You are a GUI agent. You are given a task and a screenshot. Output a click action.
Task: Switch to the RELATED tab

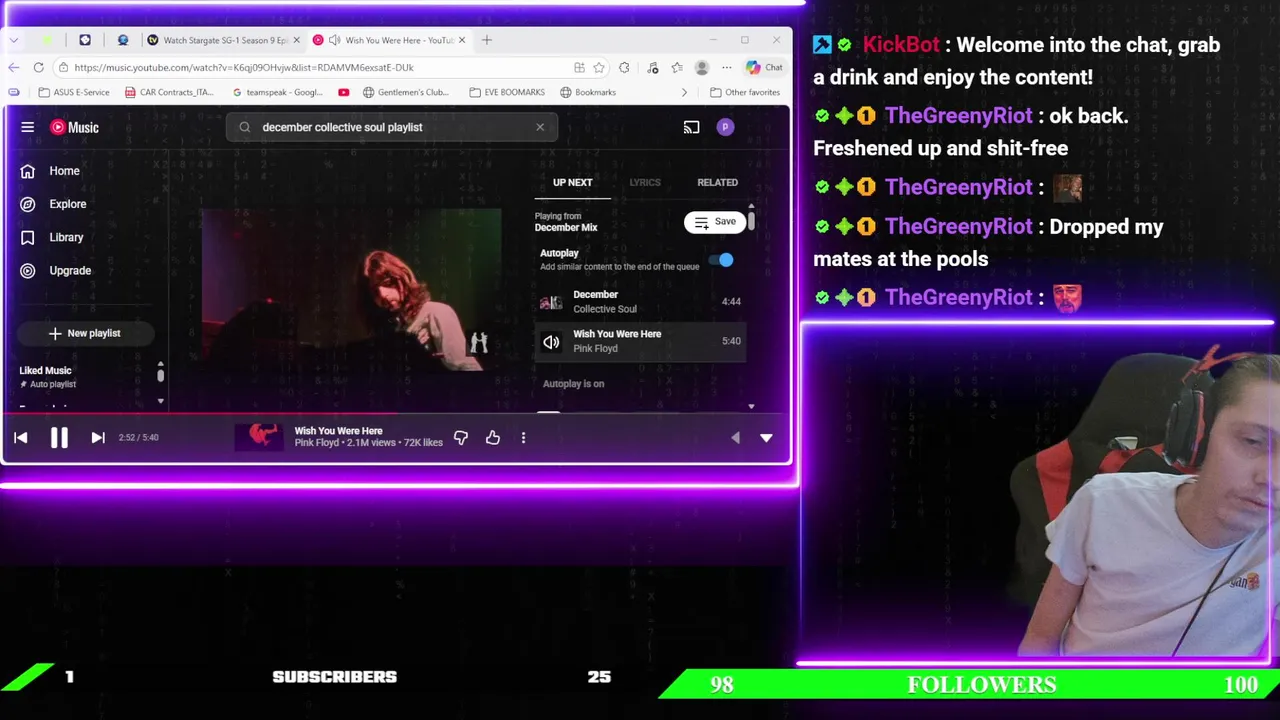(717, 182)
